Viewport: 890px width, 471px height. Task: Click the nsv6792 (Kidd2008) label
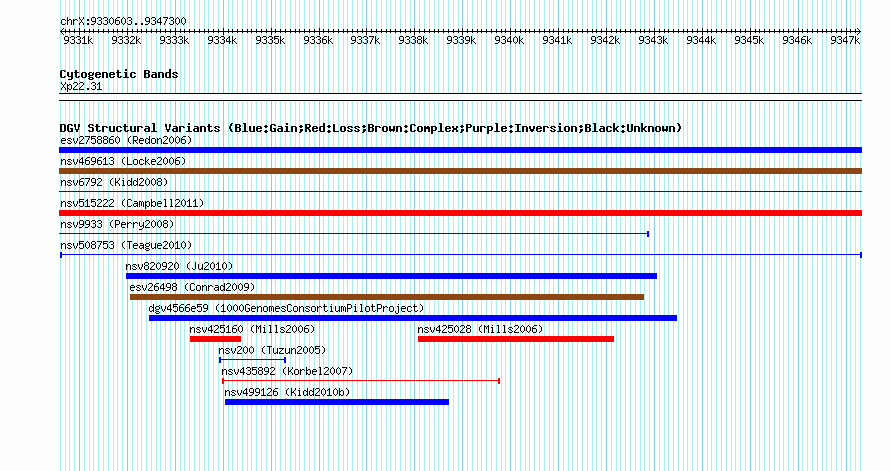point(114,182)
